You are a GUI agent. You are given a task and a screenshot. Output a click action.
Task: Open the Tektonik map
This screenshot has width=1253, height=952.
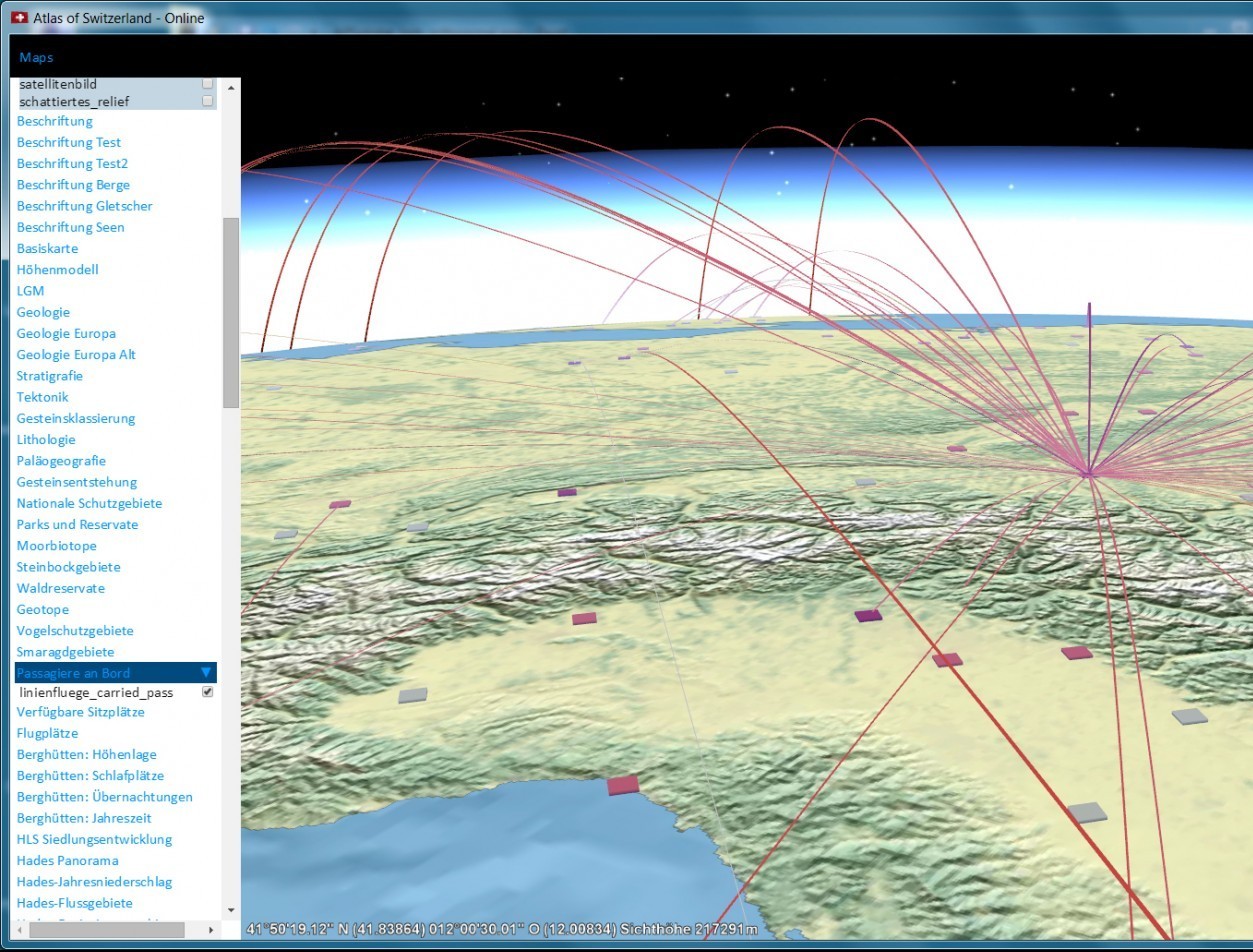click(43, 397)
